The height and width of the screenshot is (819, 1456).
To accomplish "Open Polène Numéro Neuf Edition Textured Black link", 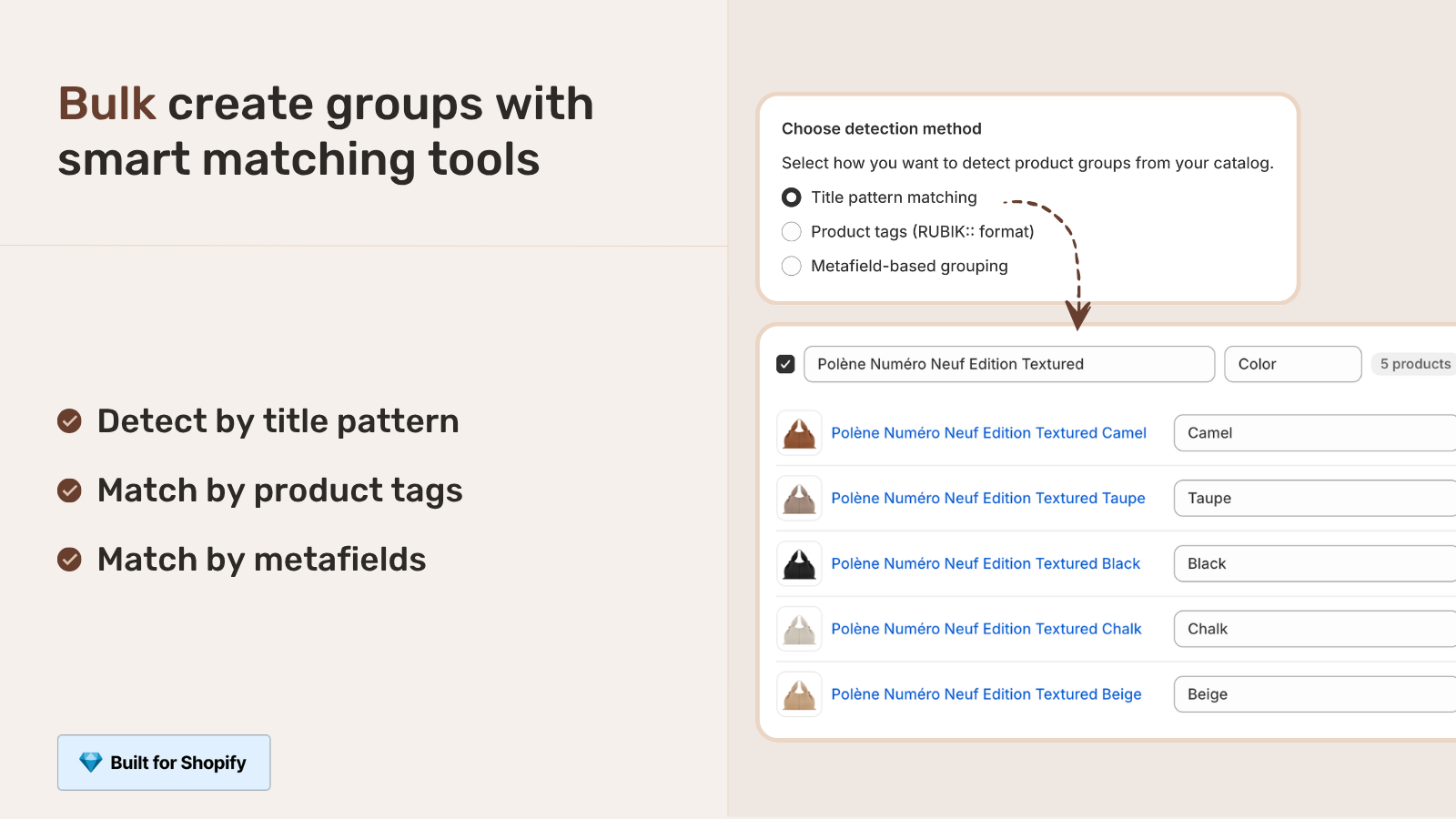I will pos(986,564).
